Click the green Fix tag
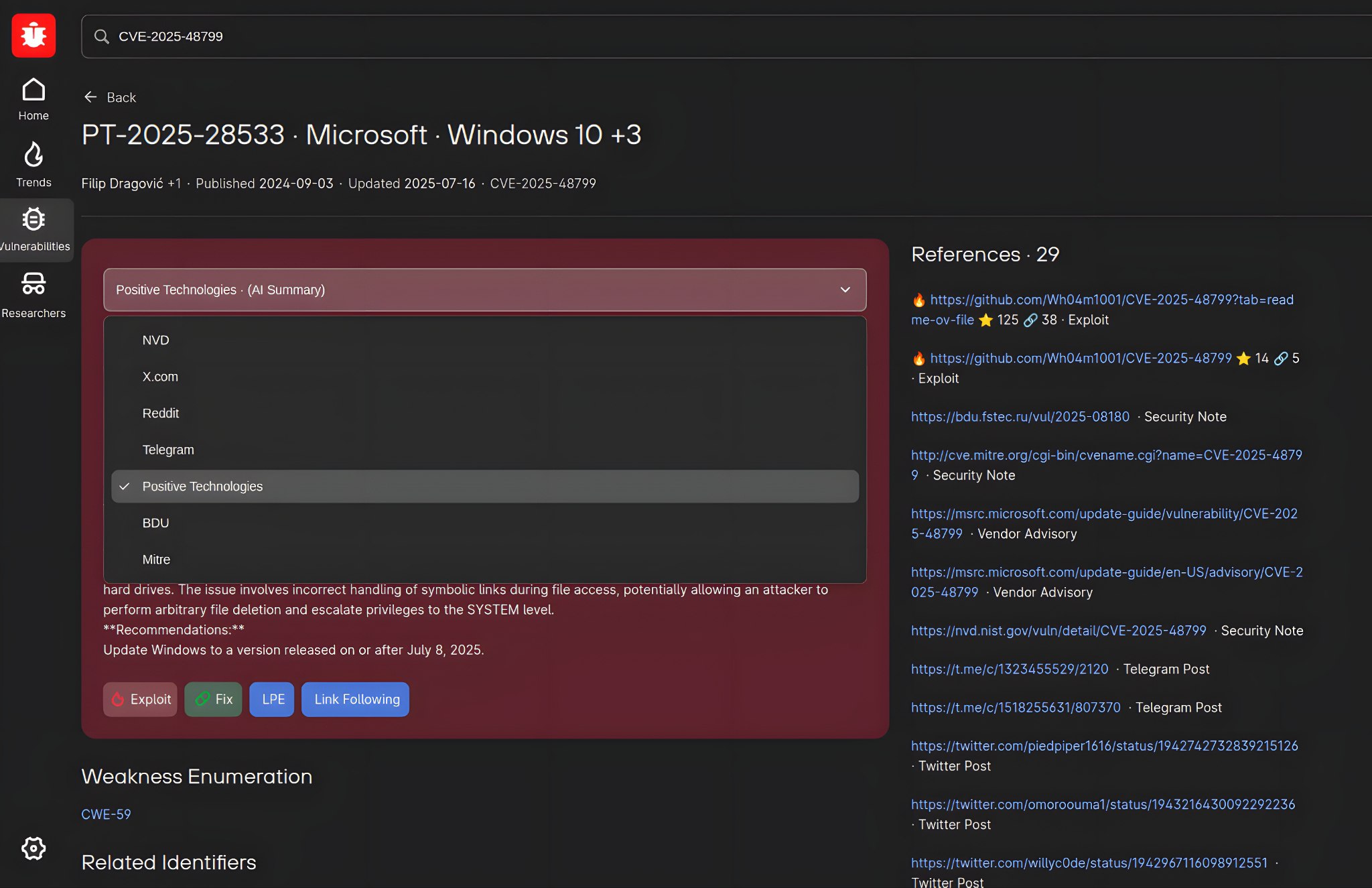1372x888 pixels. point(213,699)
